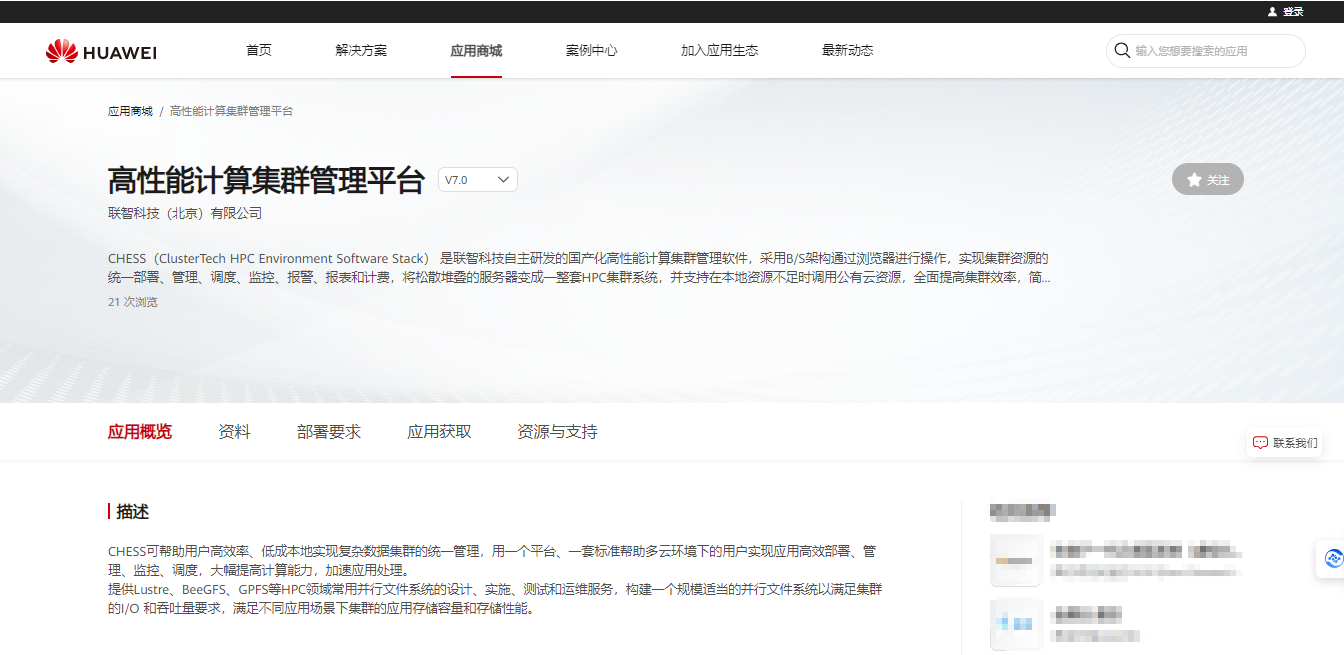Click the 联系我们 chat bubble icon

click(1260, 443)
